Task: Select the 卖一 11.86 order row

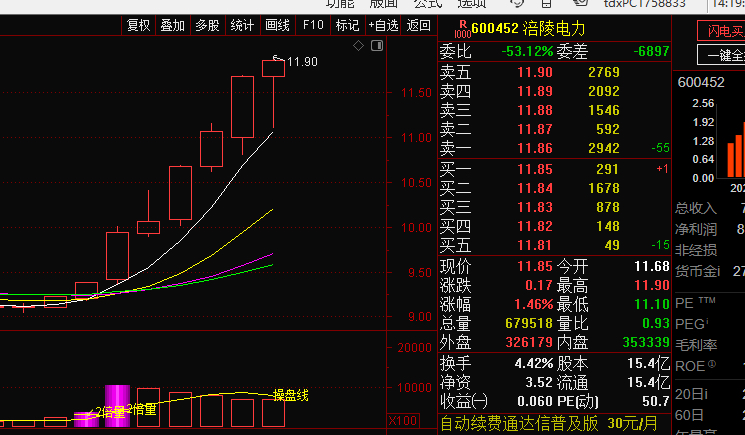Action: tap(554, 148)
